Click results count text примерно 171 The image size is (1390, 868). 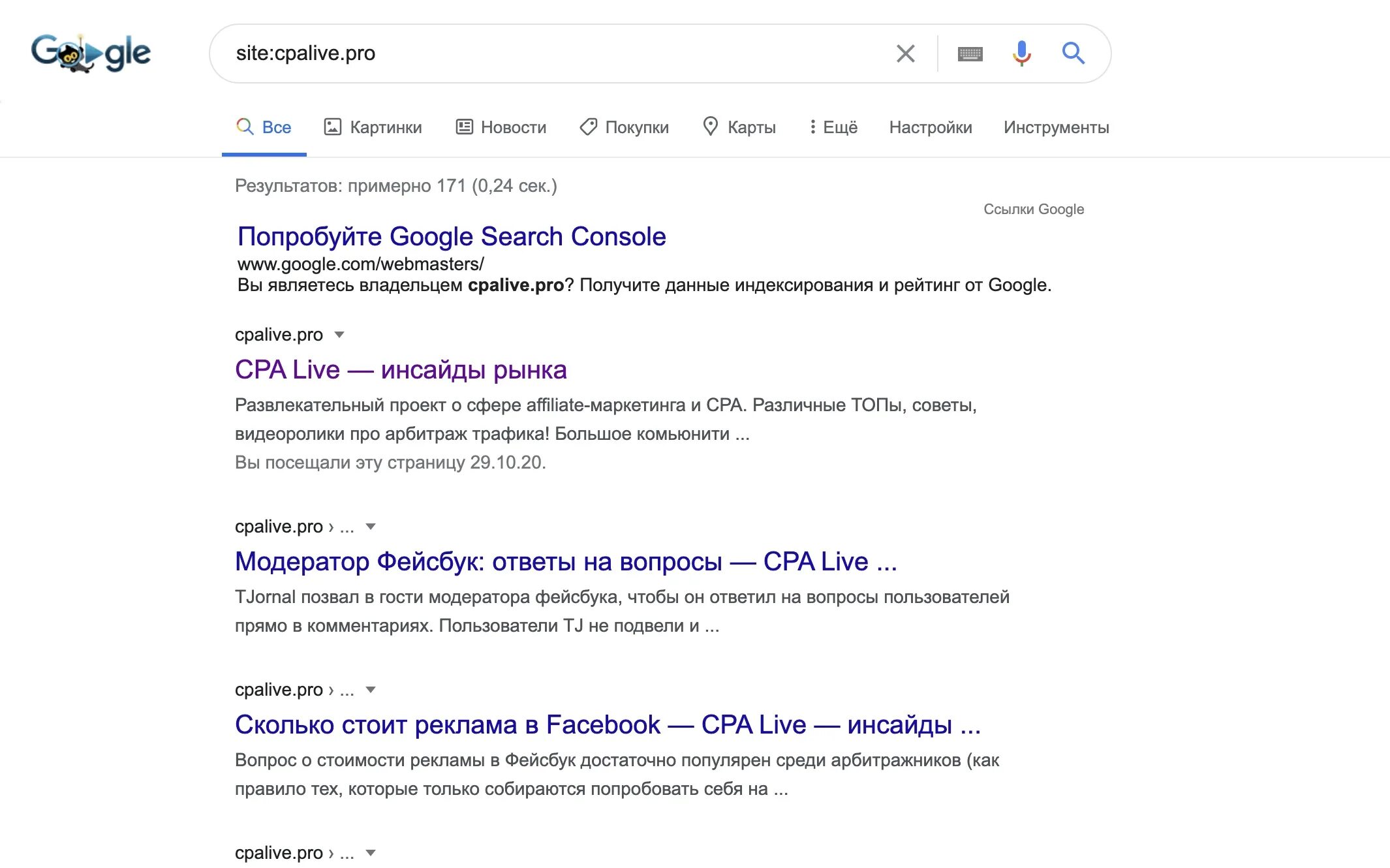click(x=407, y=186)
